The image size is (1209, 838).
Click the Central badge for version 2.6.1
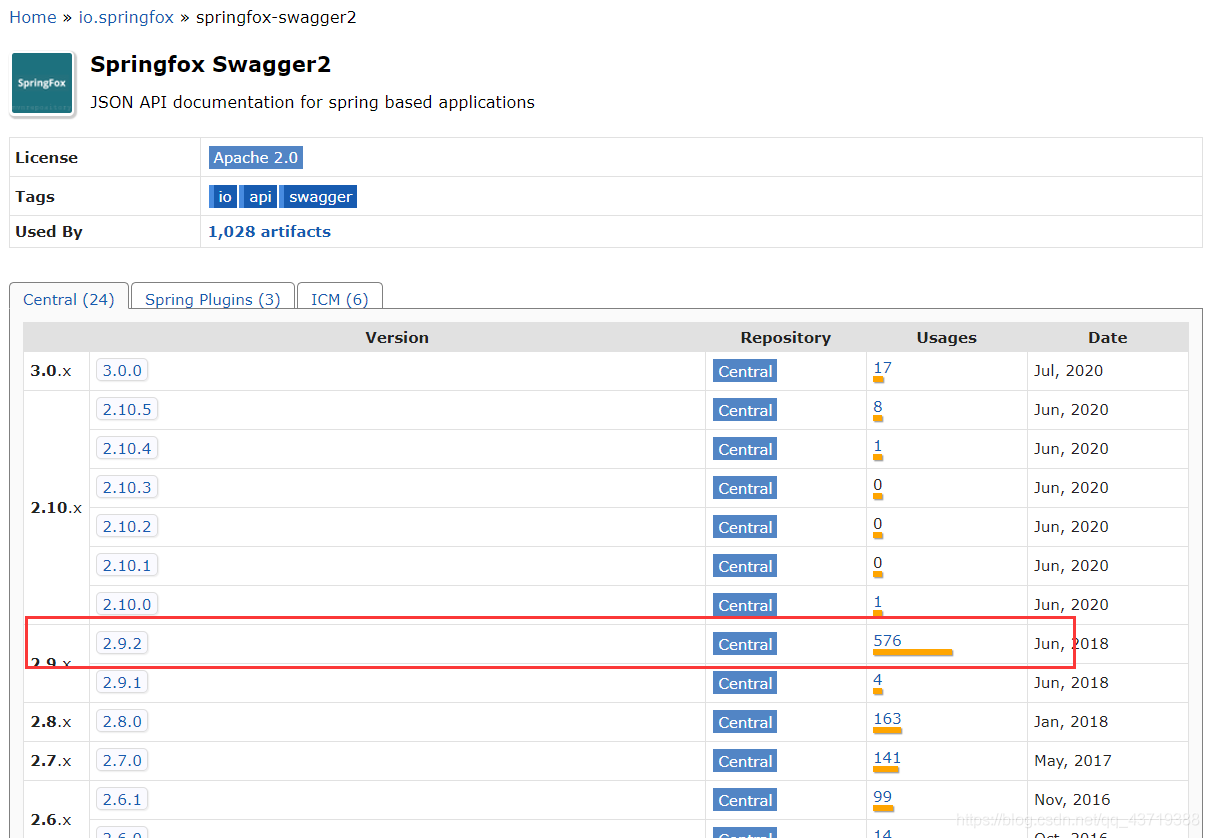(x=744, y=799)
